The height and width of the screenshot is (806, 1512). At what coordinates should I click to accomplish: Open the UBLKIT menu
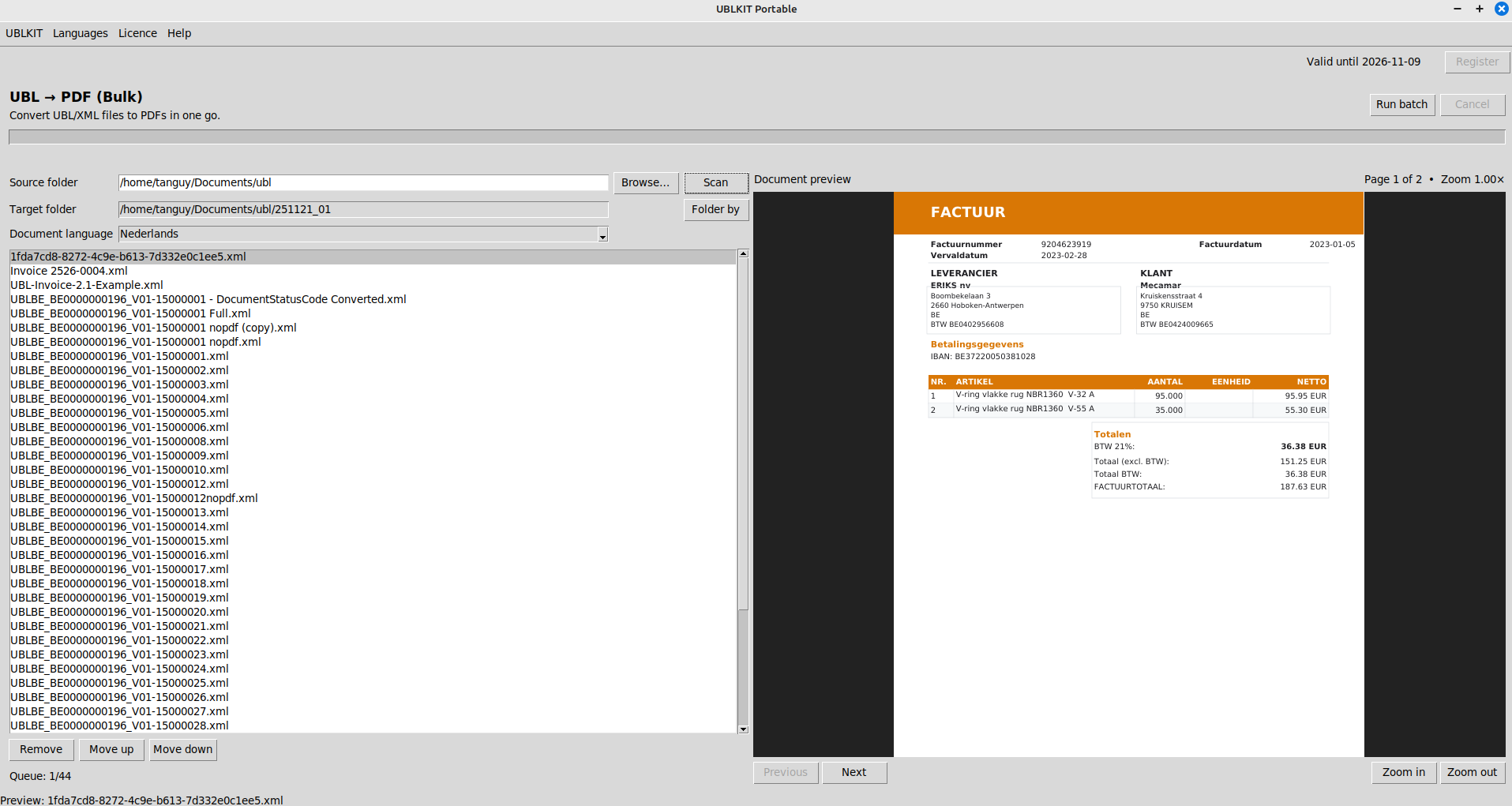tap(24, 33)
